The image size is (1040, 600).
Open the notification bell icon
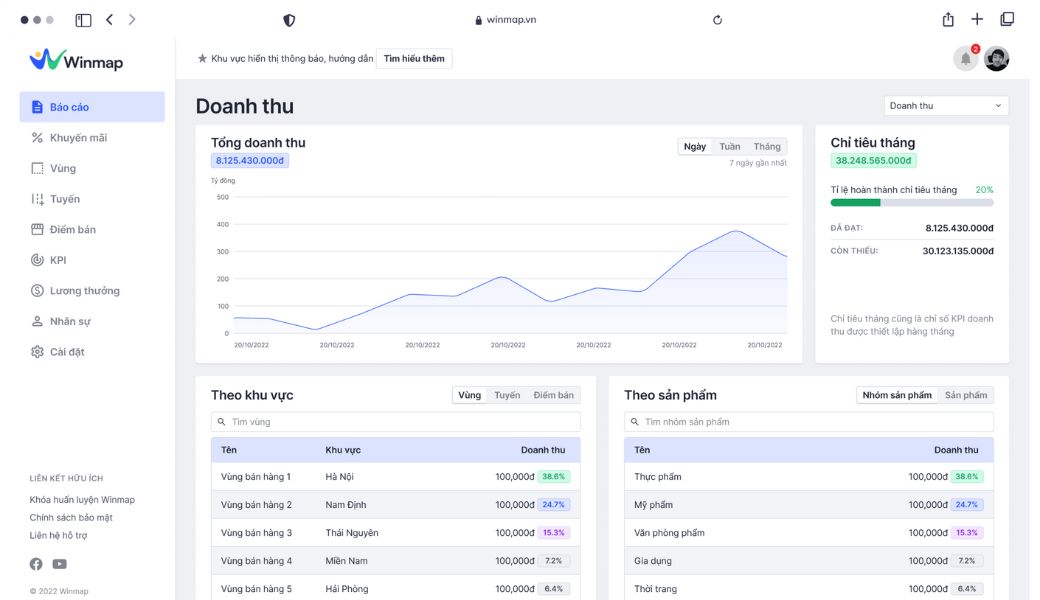[x=966, y=59]
